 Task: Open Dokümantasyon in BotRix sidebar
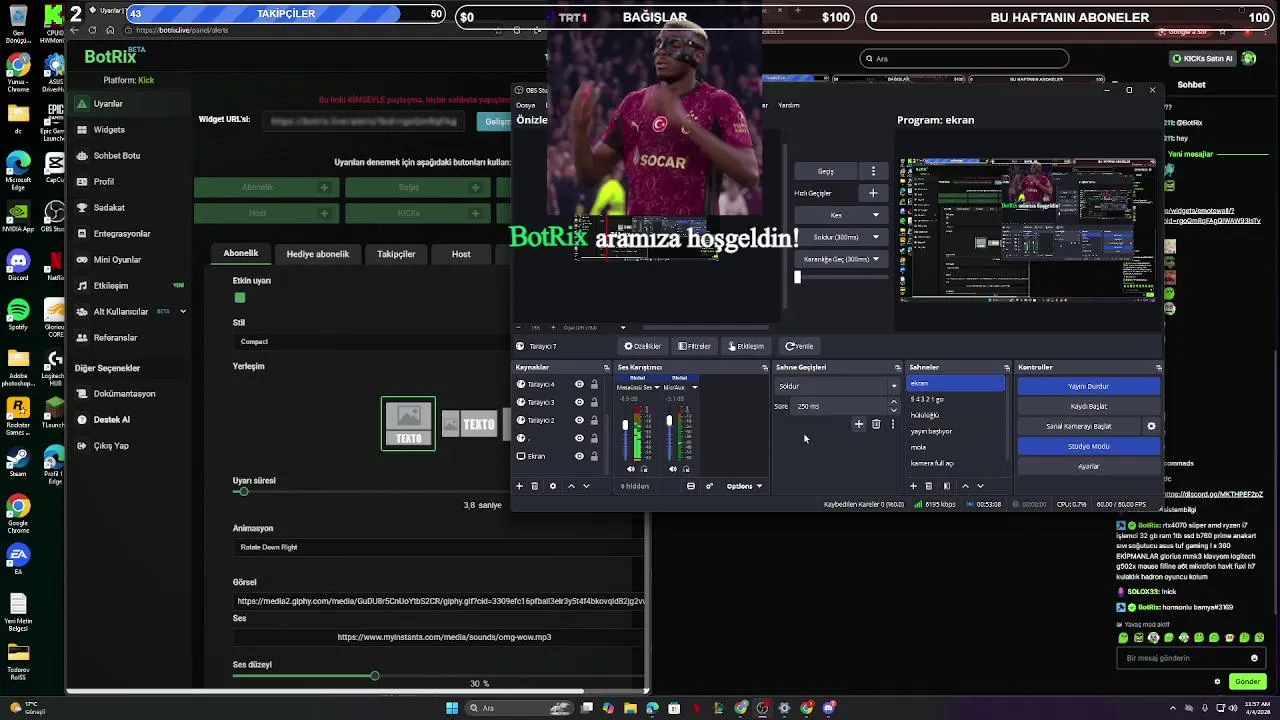124,394
